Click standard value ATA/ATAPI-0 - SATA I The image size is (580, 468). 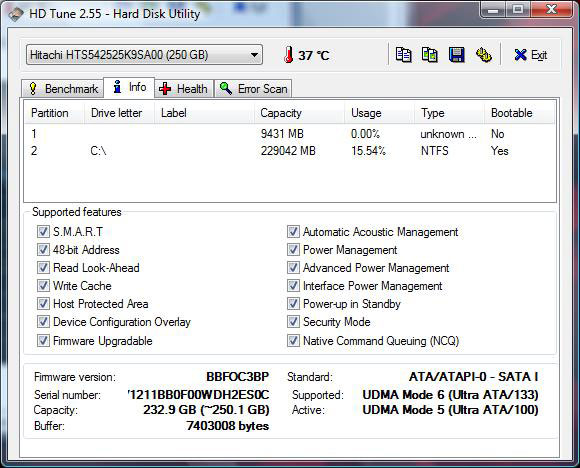click(x=473, y=377)
